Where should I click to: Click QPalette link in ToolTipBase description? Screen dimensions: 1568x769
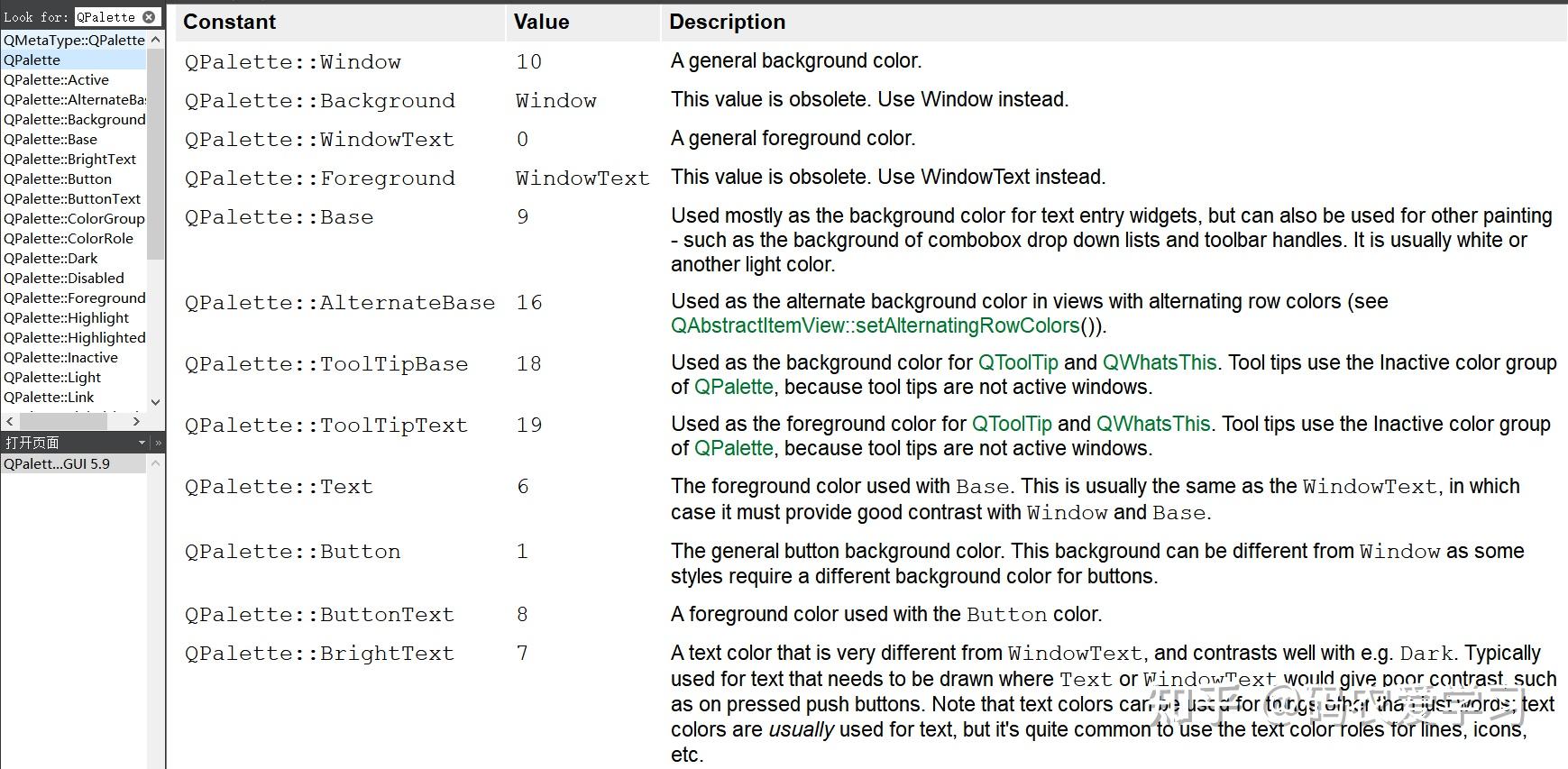click(x=733, y=388)
